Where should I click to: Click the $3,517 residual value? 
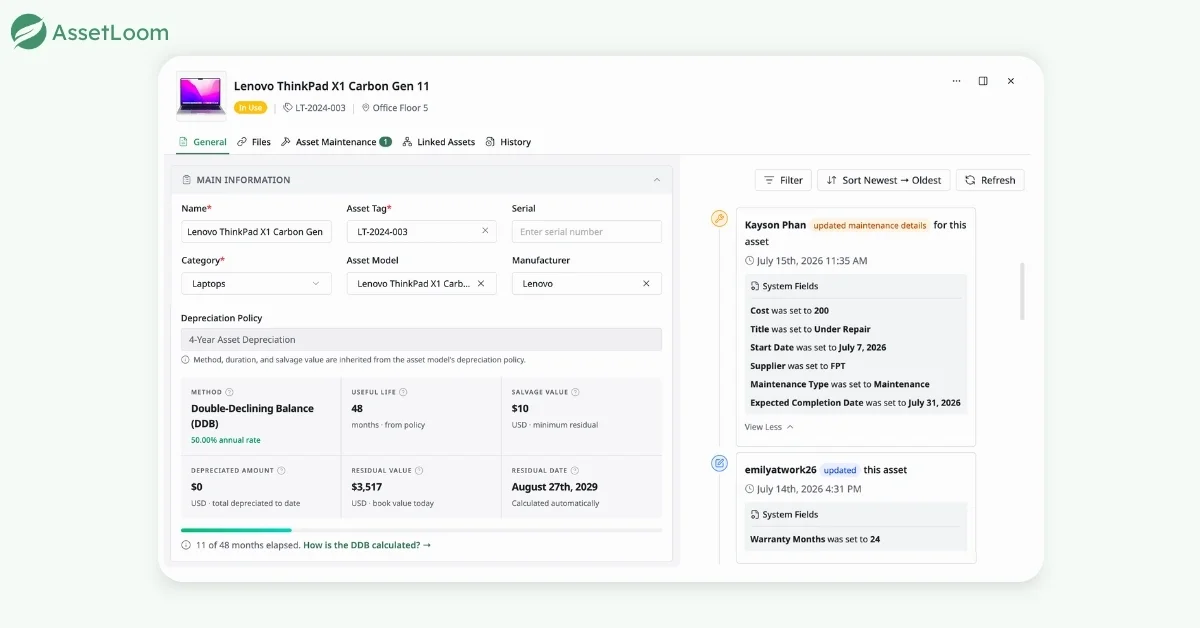368,487
